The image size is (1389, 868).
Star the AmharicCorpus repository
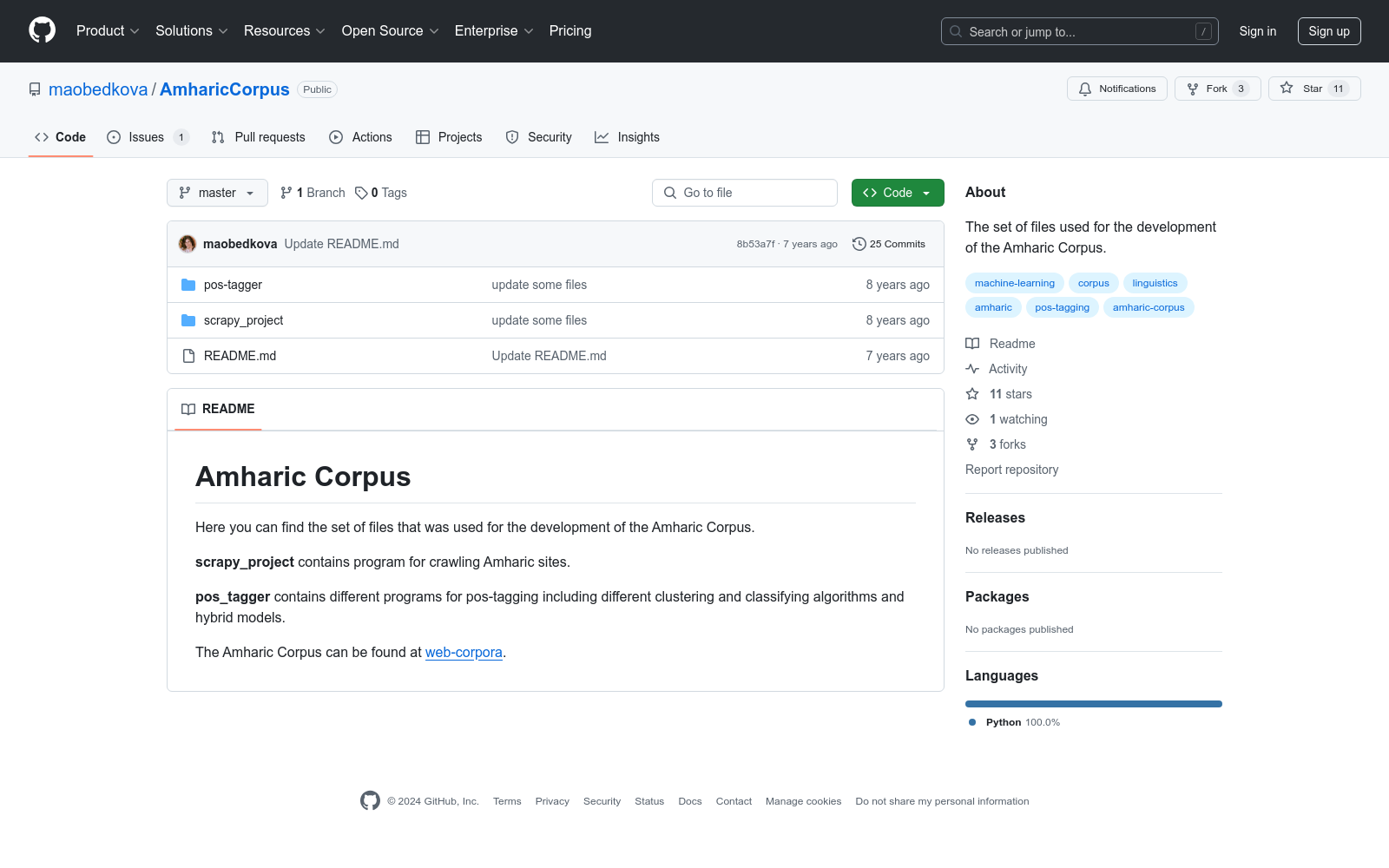1314,89
